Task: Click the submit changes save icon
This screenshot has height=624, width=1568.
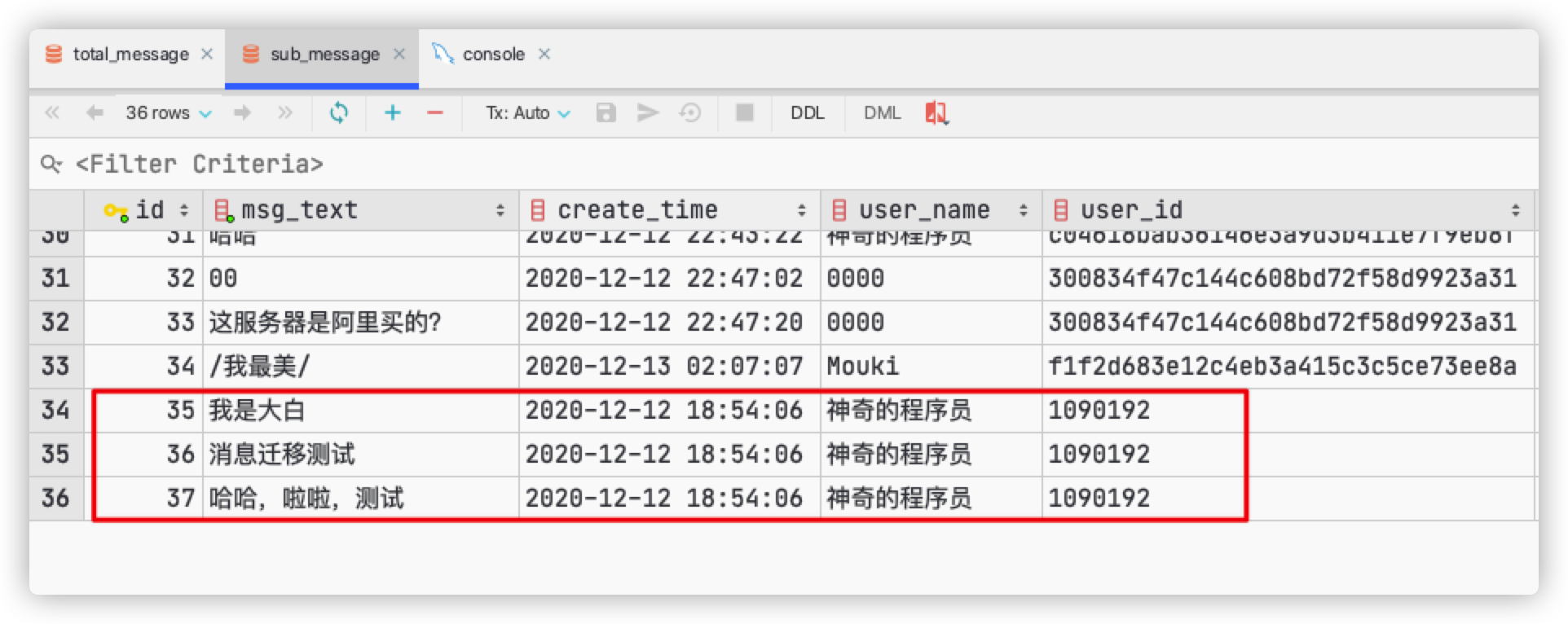Action: (606, 113)
